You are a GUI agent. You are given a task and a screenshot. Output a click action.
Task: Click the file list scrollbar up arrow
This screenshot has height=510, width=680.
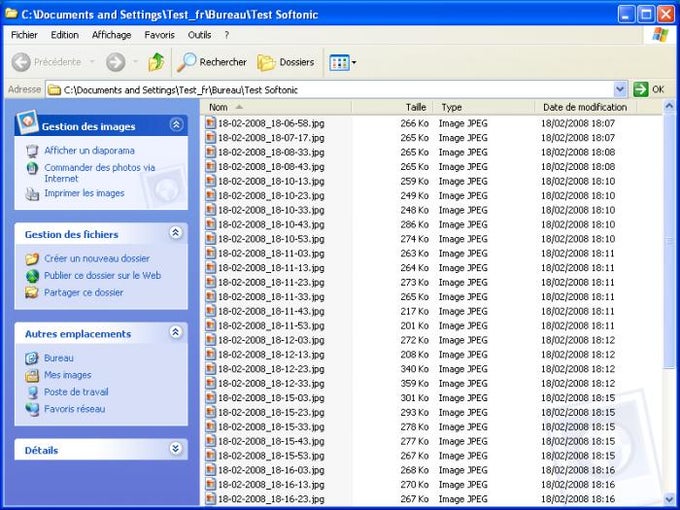(669, 106)
